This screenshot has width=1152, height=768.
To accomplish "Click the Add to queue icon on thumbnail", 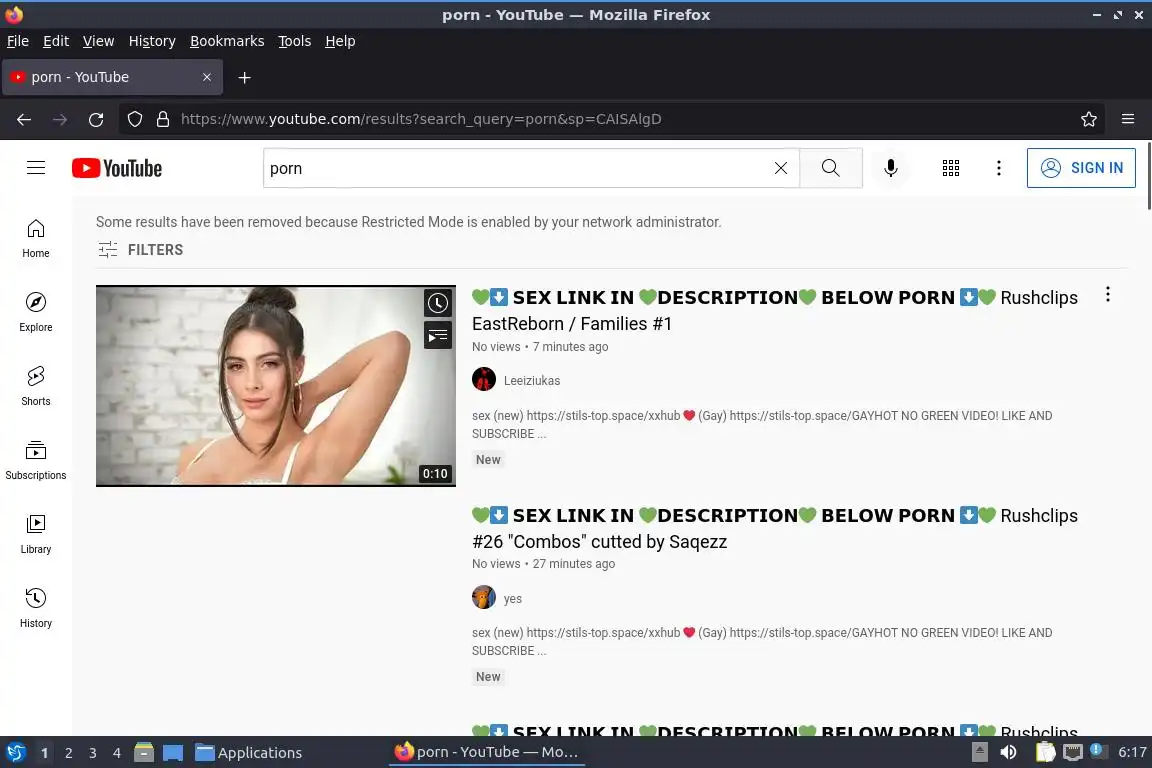I will coord(438,336).
